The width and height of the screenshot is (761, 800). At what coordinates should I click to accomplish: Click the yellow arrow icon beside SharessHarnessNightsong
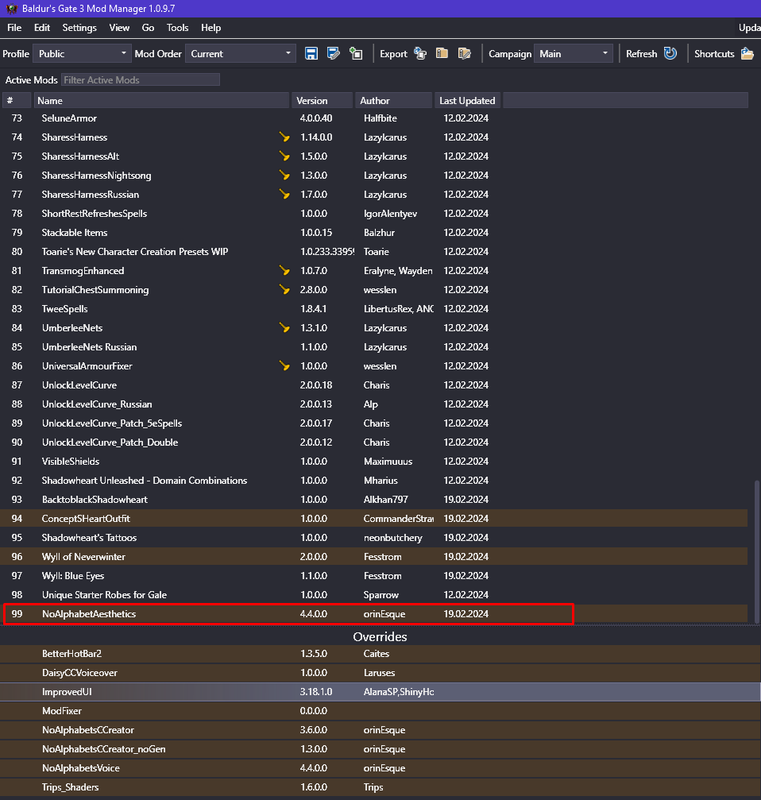point(285,176)
